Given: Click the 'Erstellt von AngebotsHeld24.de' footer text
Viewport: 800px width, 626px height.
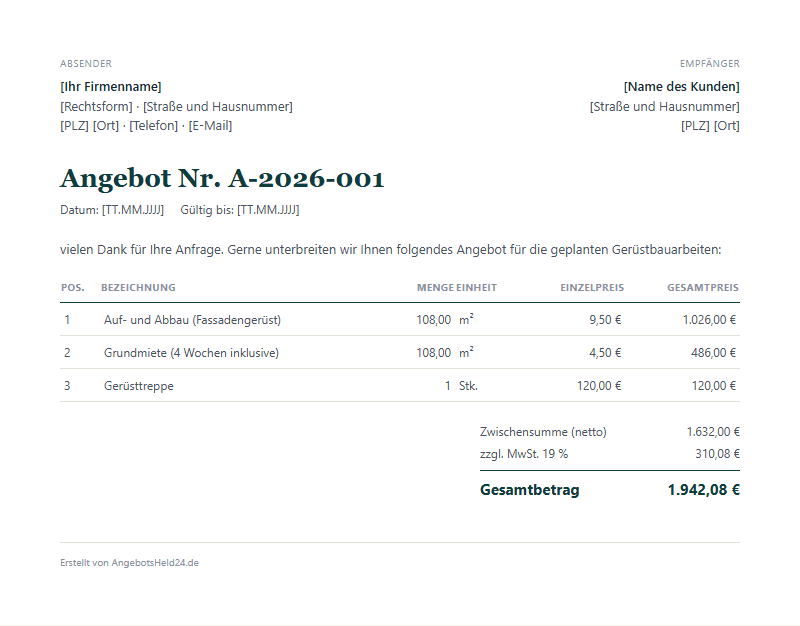Looking at the screenshot, I should (130, 563).
